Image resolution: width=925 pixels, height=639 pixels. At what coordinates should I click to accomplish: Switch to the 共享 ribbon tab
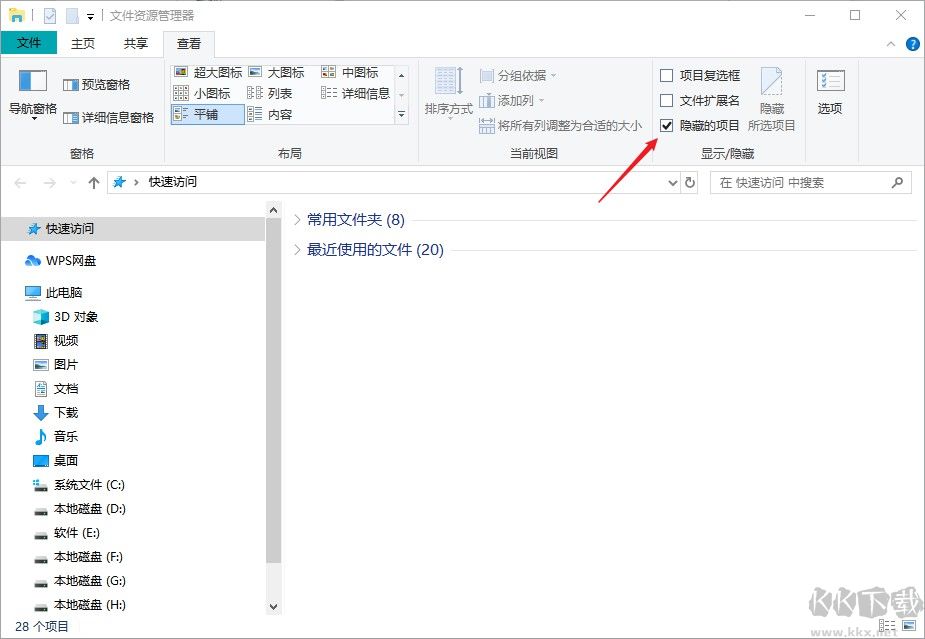(x=135, y=43)
